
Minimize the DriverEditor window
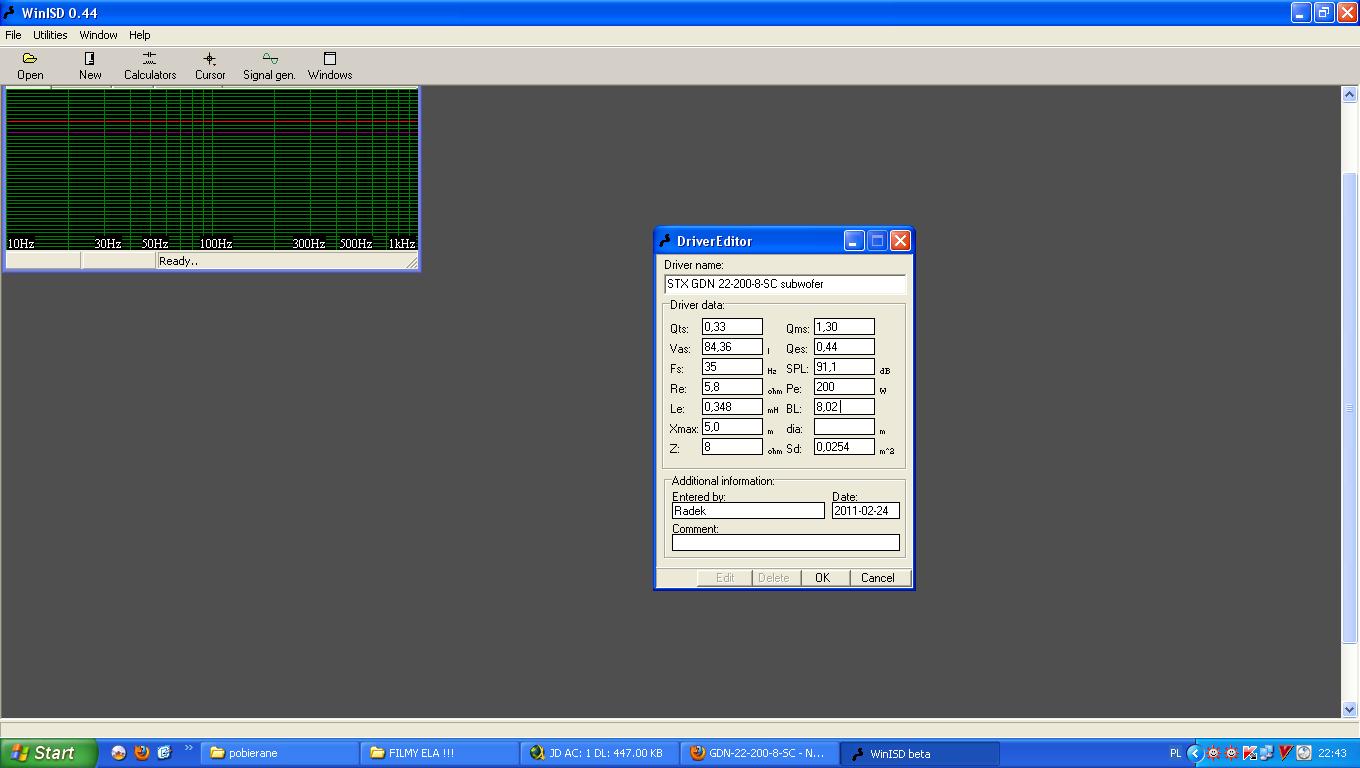pos(854,241)
